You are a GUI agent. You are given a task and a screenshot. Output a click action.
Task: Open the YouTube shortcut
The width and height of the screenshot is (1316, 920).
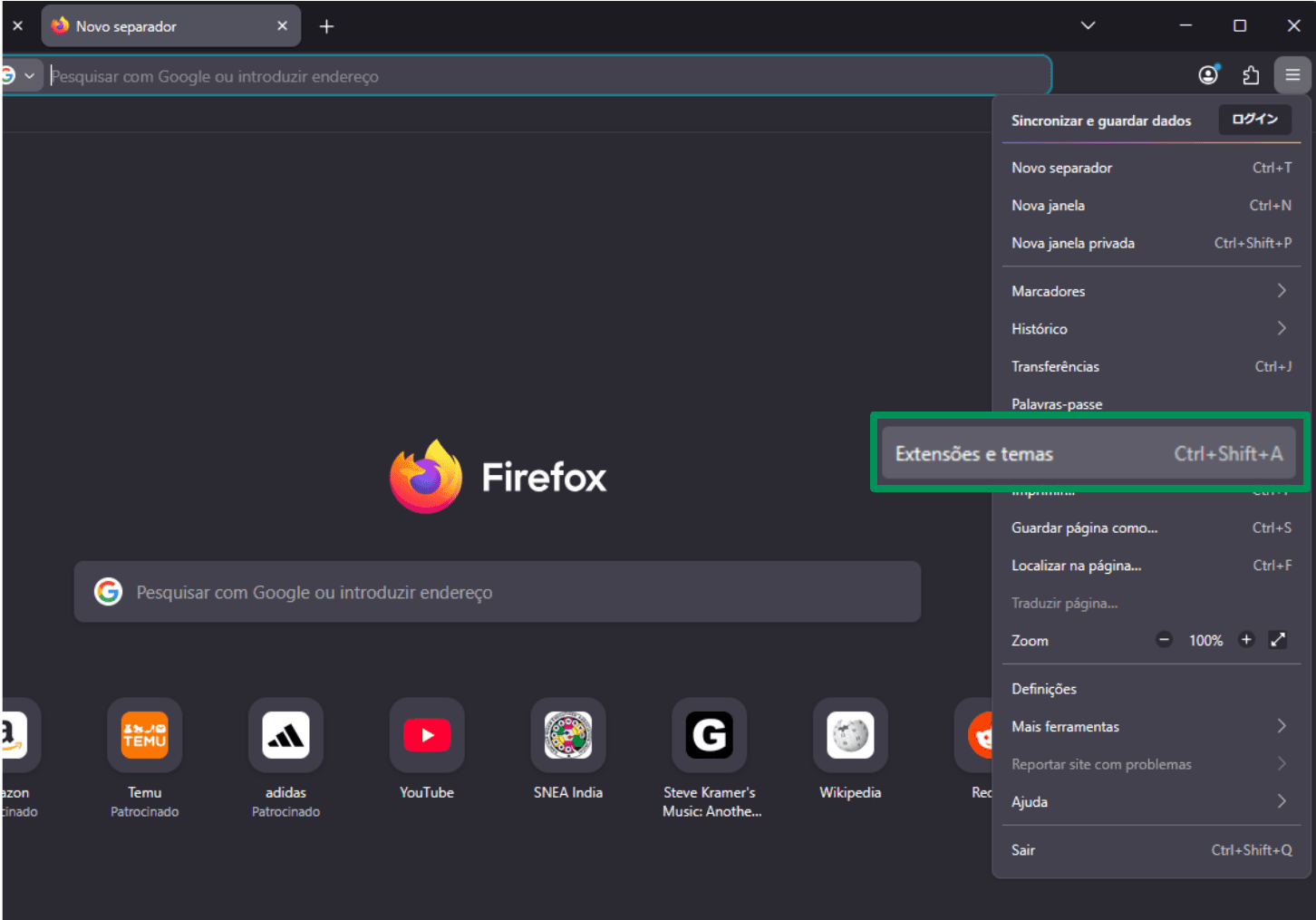(x=426, y=735)
